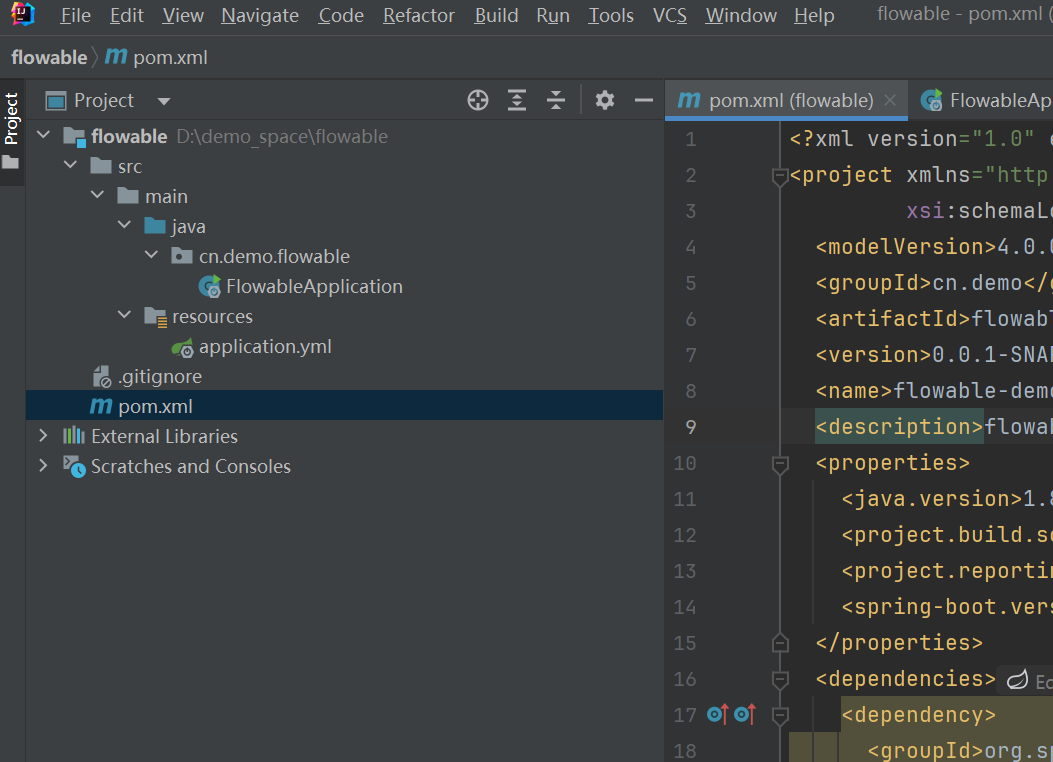
Task: Open the Build menu
Action: coord(496,15)
